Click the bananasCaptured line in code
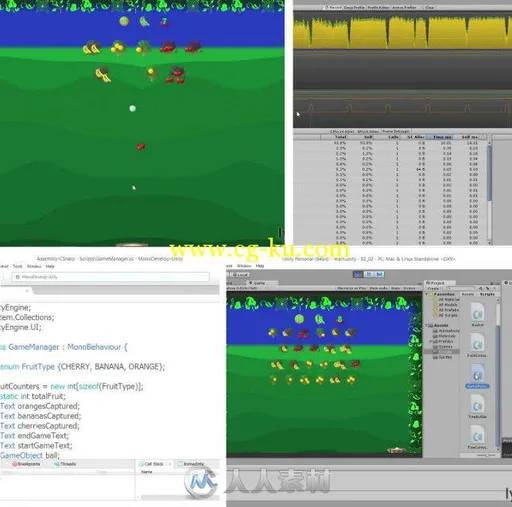The image size is (512, 507). [41, 416]
